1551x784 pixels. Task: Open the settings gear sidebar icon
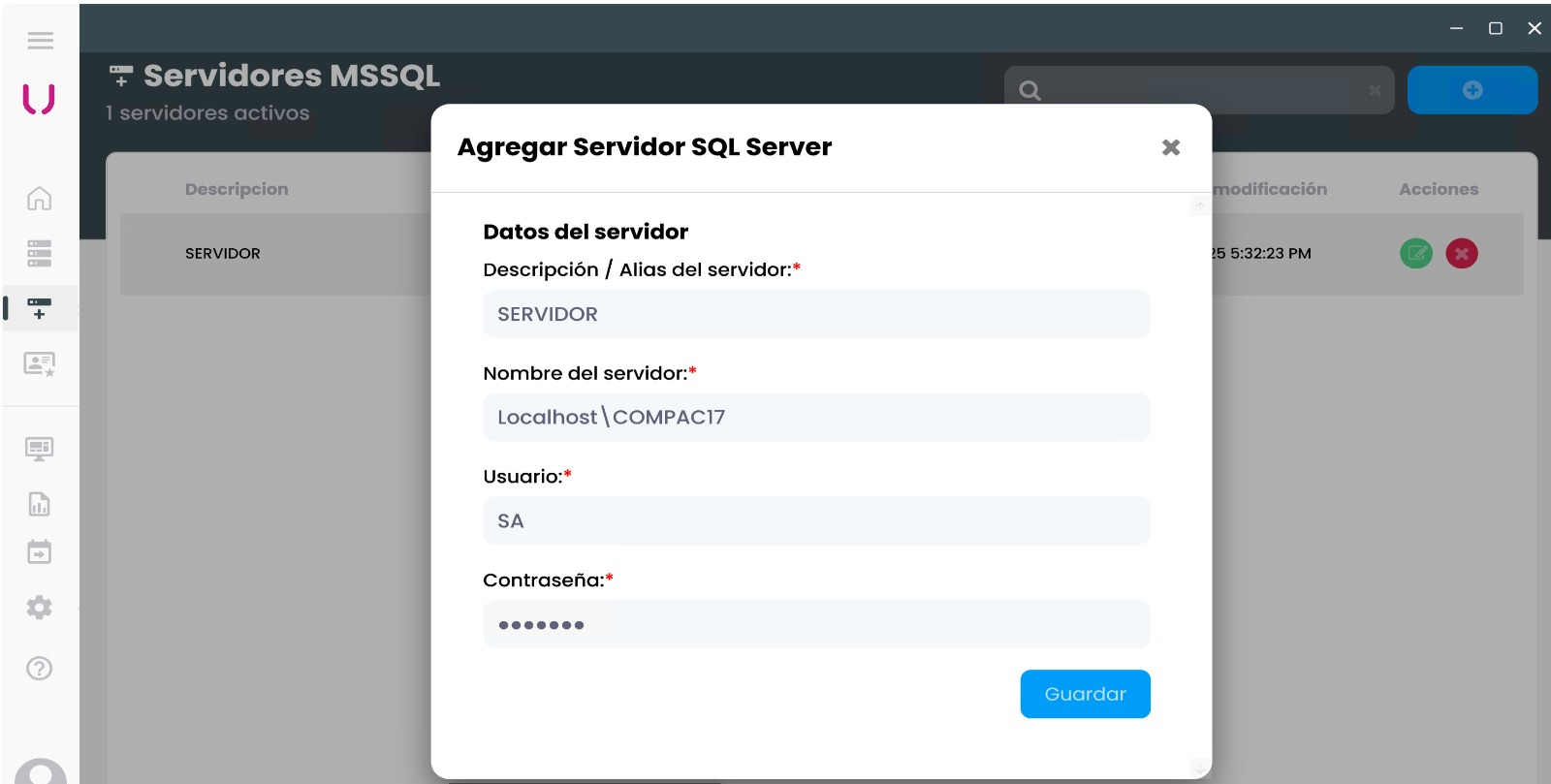(39, 608)
